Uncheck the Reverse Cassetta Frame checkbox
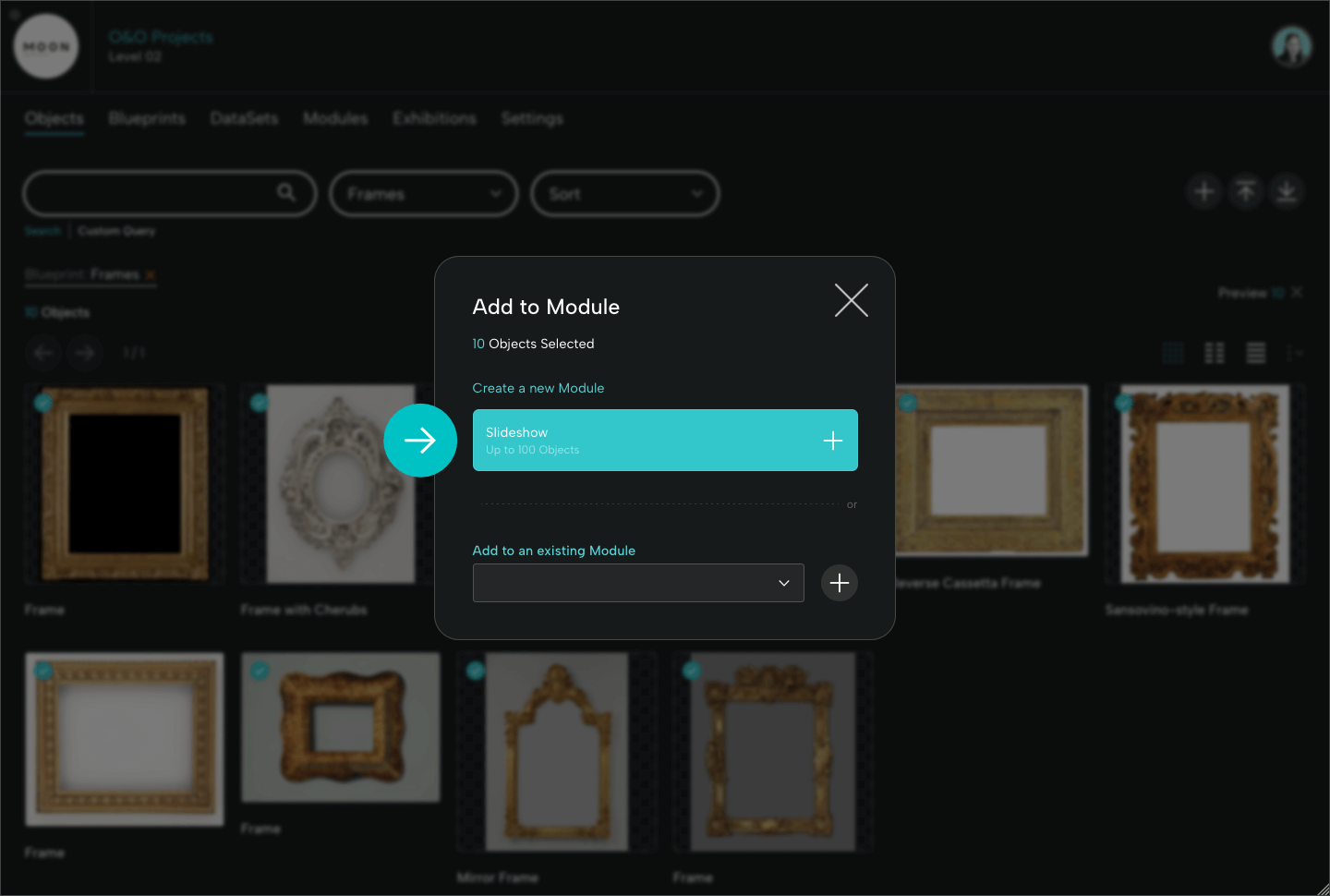This screenshot has width=1330, height=896. [x=908, y=403]
